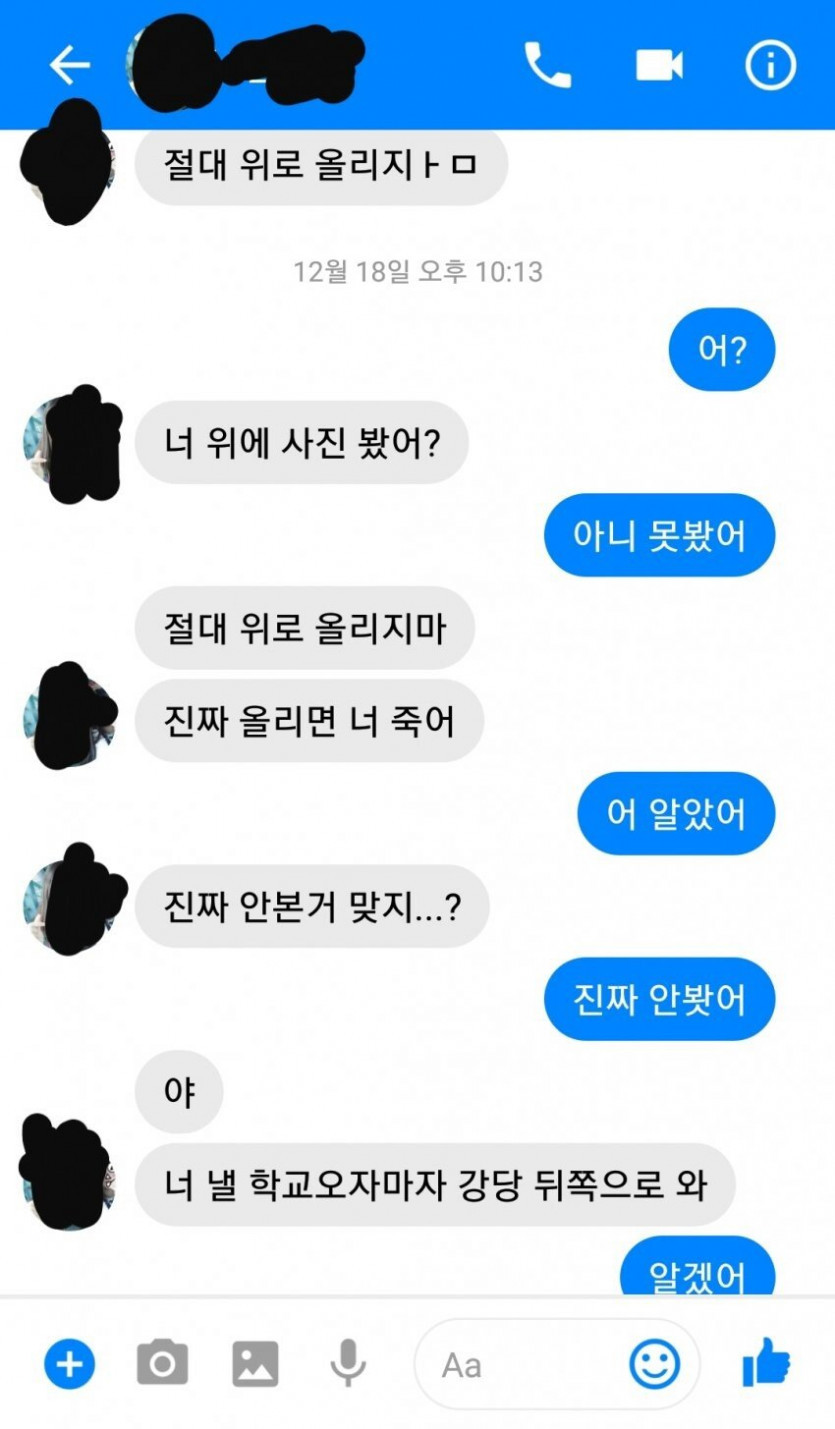The image size is (835, 1429).
Task: Open the photo gallery picker icon
Action: coord(255,1364)
